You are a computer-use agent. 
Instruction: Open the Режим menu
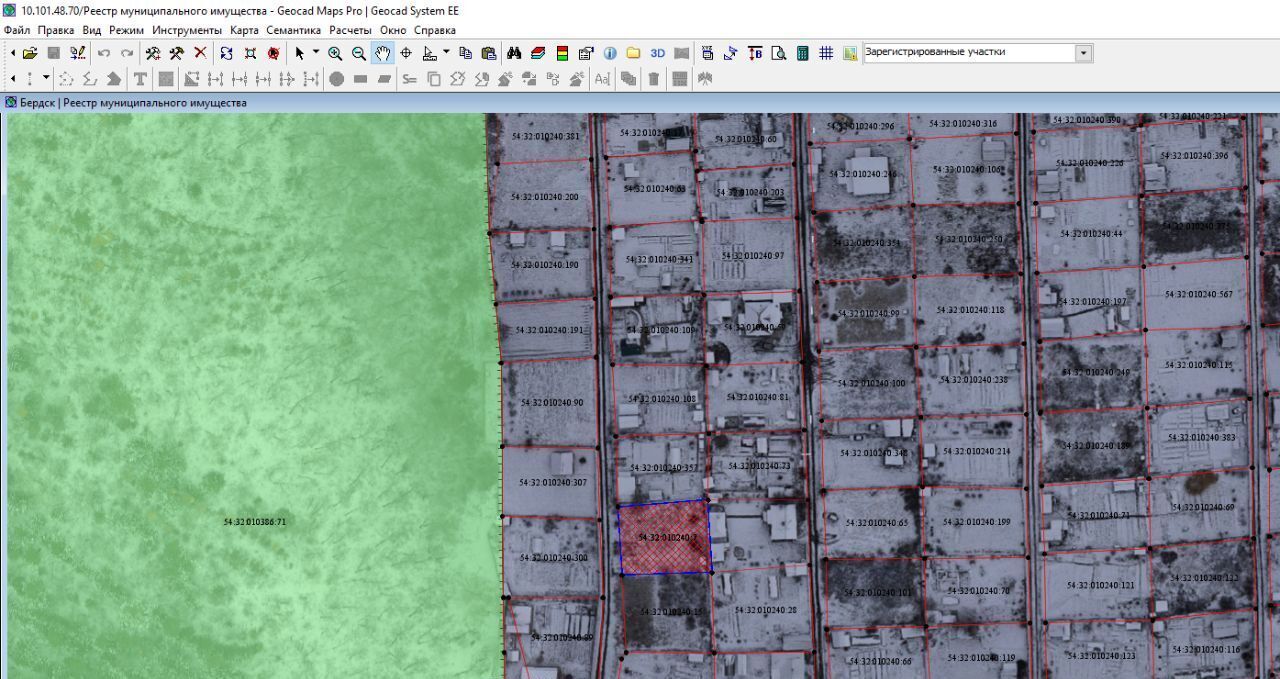click(x=127, y=30)
